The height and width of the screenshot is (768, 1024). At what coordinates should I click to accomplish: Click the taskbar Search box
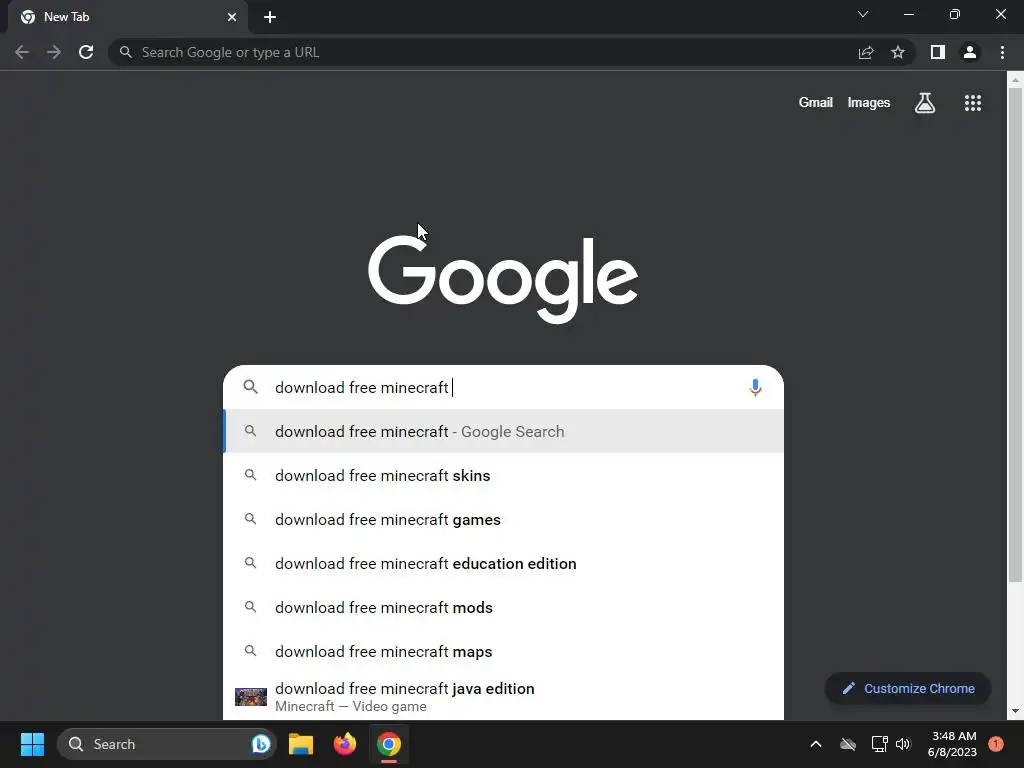[167, 744]
